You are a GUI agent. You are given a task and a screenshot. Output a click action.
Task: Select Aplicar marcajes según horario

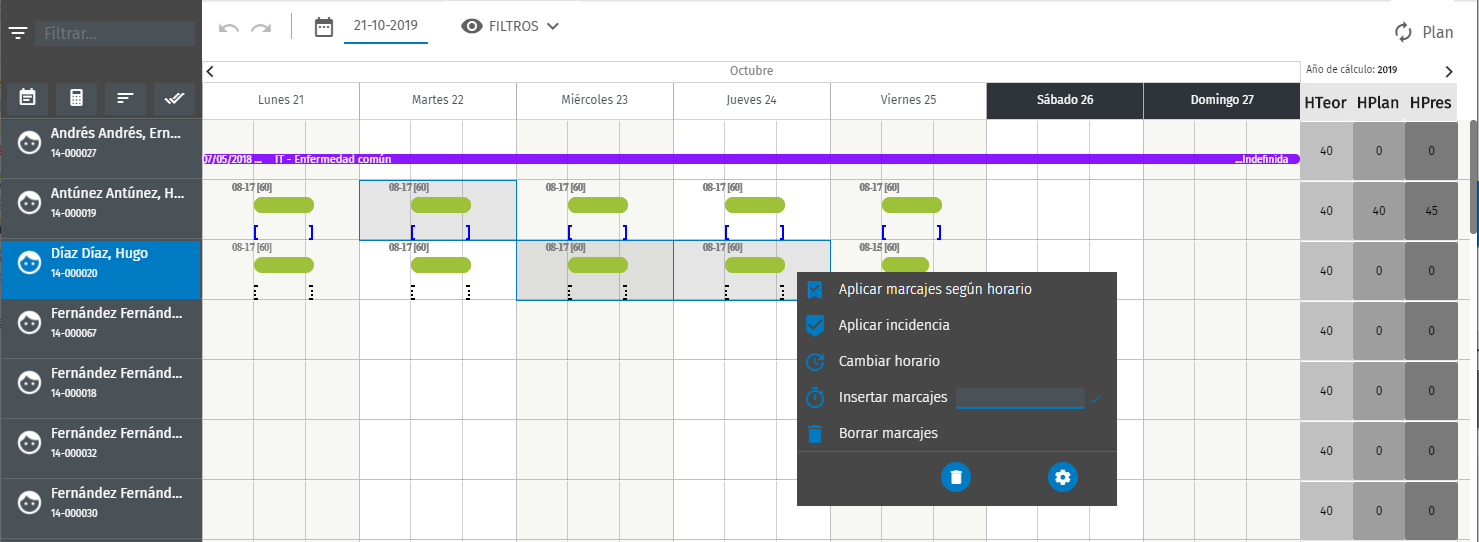click(935, 289)
